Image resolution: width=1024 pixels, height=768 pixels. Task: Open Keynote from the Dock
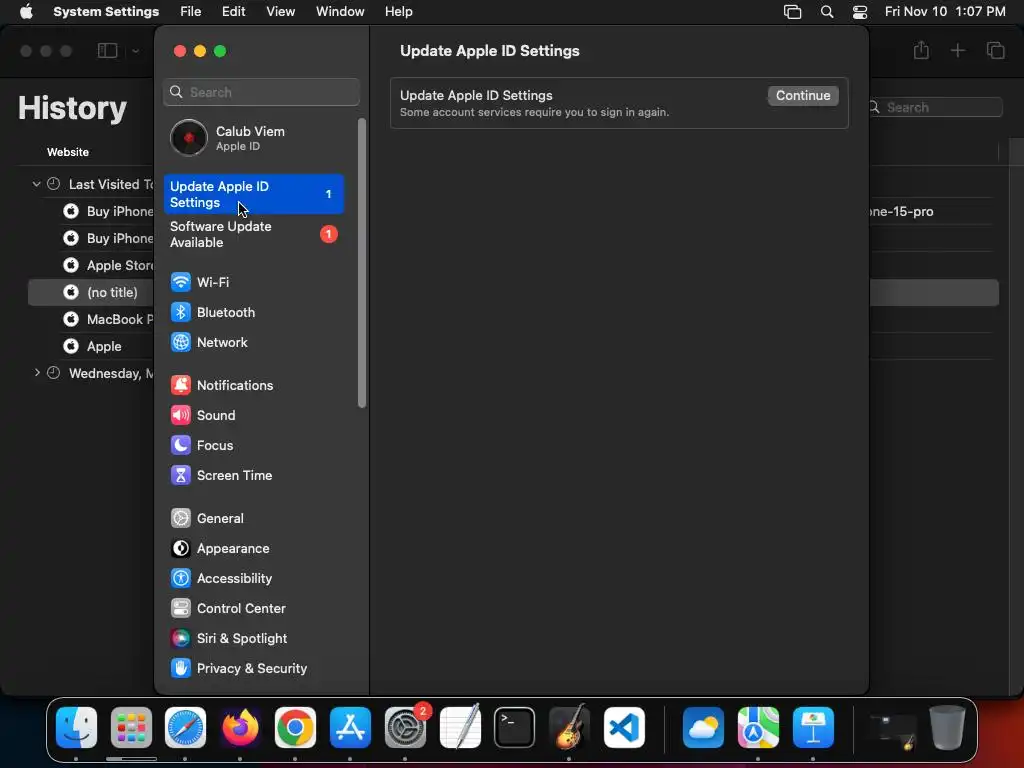[813, 728]
